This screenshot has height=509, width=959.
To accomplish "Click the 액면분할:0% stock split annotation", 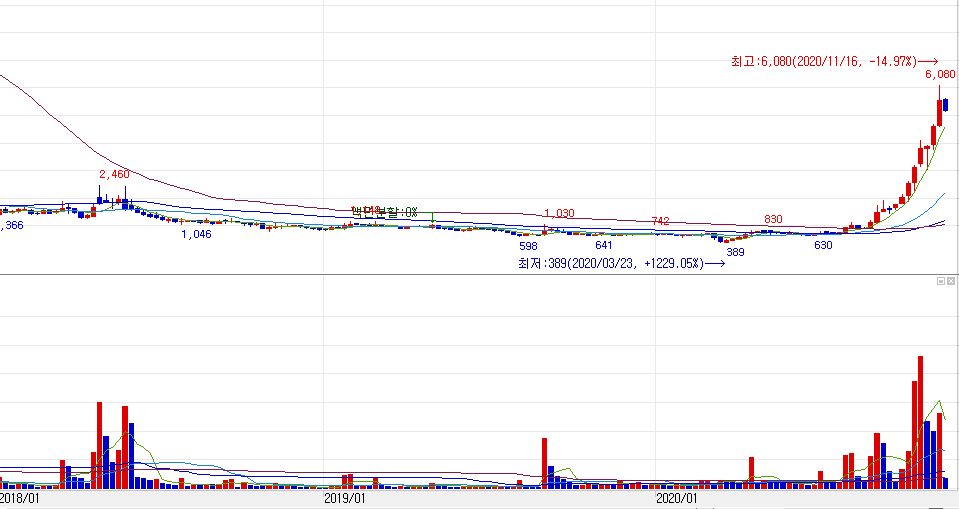I will (x=385, y=212).
